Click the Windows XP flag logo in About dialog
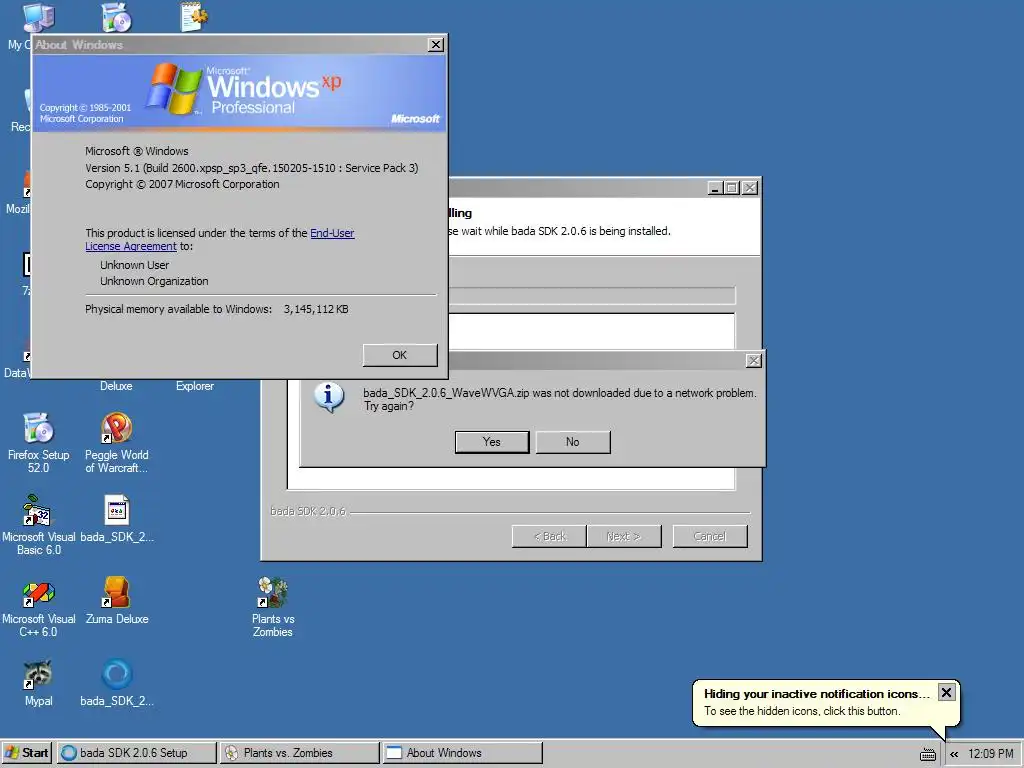This screenshot has width=1024, height=768. [174, 89]
